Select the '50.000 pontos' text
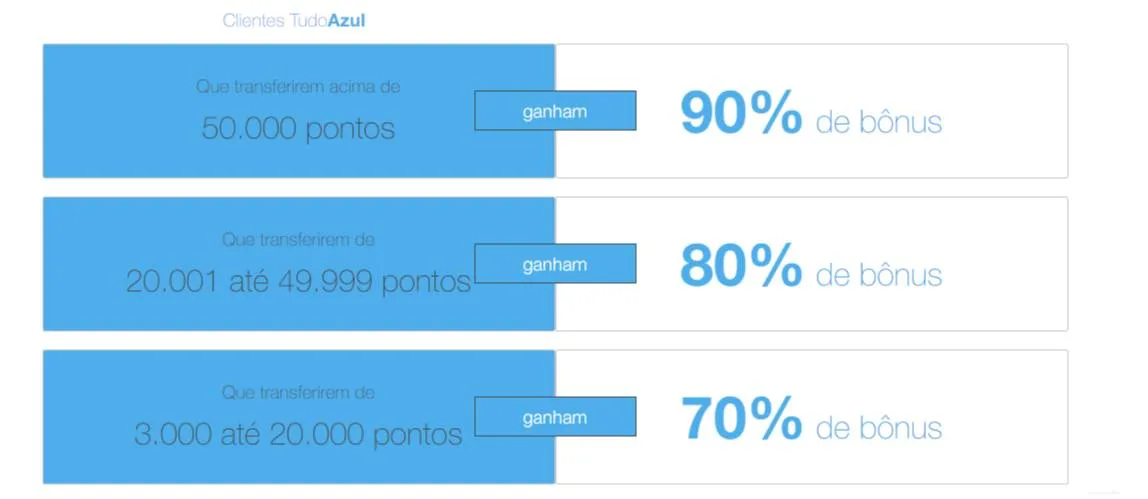 coord(298,129)
